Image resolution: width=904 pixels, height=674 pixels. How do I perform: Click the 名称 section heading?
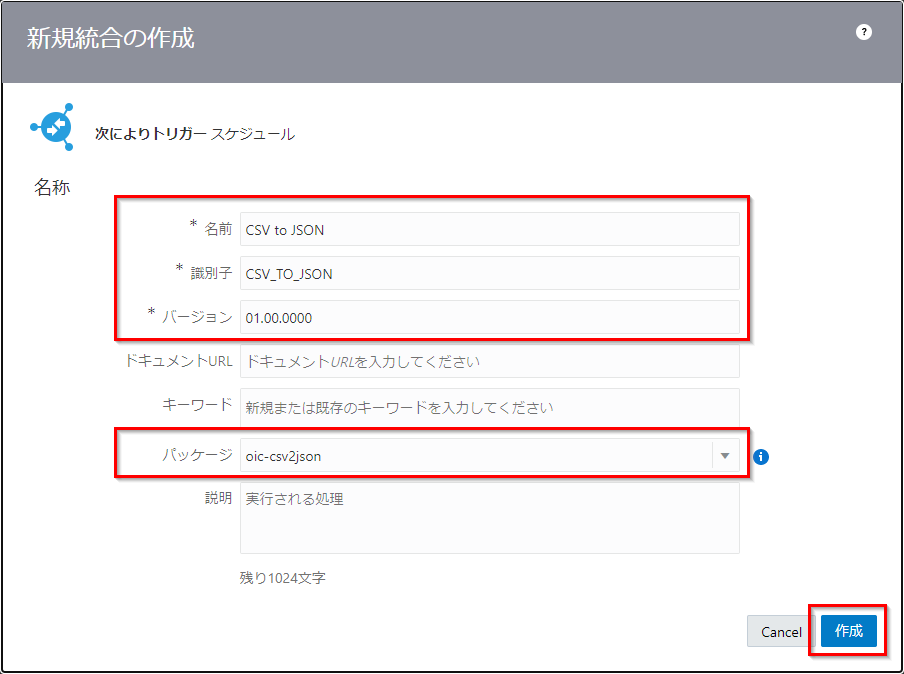pos(52,187)
